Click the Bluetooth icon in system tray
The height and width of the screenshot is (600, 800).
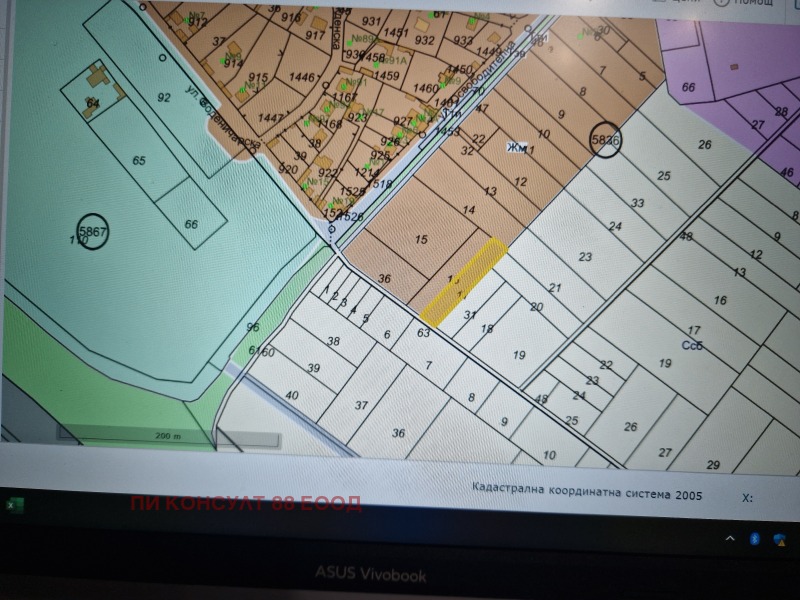point(755,539)
